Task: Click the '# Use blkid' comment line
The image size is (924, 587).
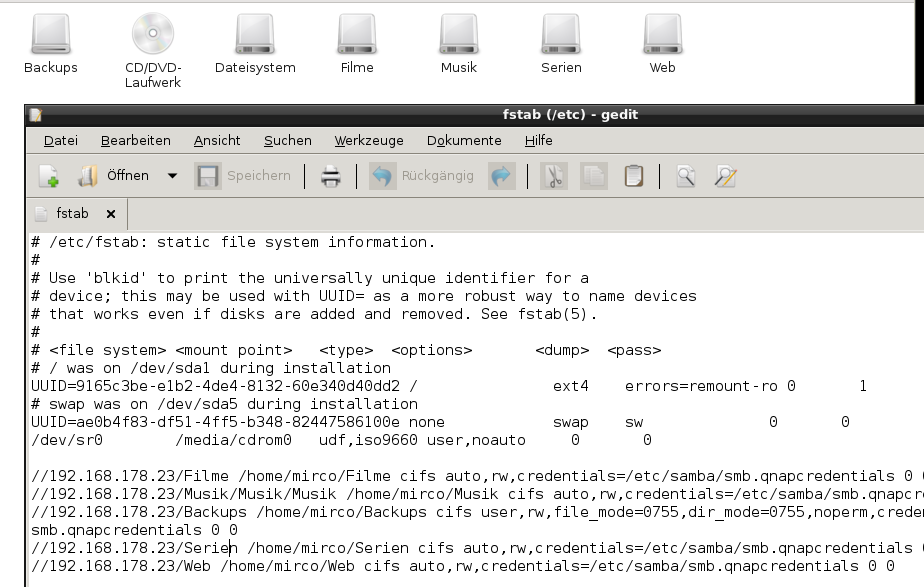Action: [310, 278]
